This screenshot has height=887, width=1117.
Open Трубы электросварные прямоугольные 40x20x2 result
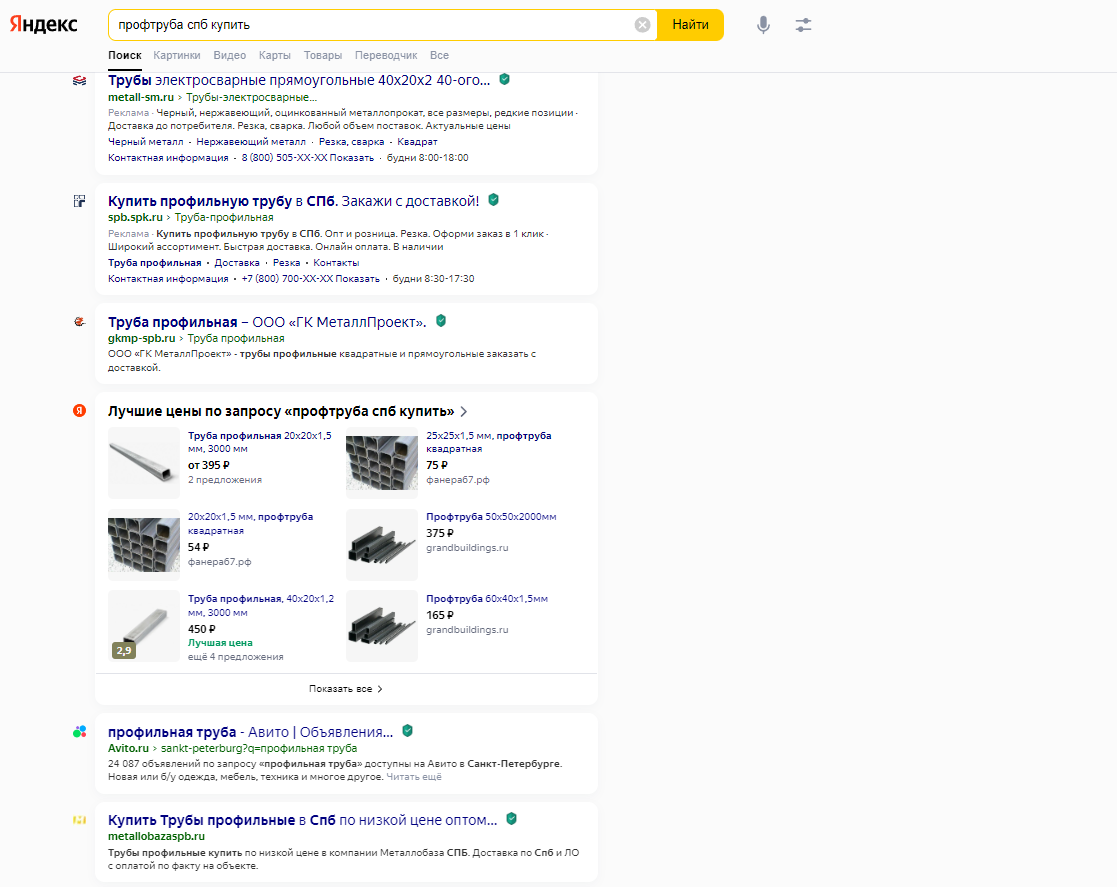(x=299, y=80)
